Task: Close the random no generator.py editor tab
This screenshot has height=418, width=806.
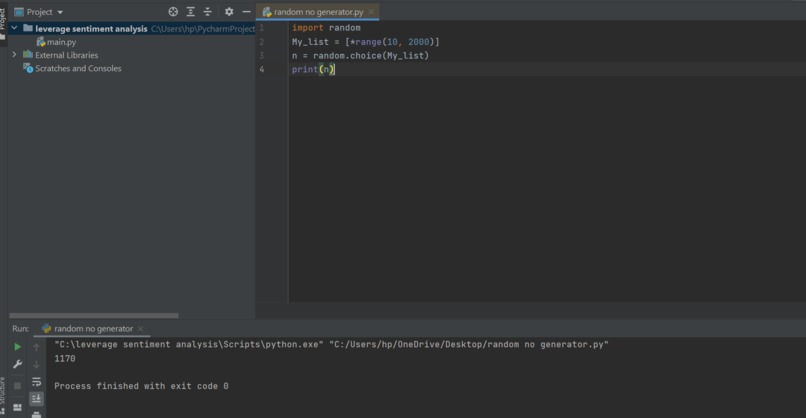Action: pyautogui.click(x=372, y=12)
